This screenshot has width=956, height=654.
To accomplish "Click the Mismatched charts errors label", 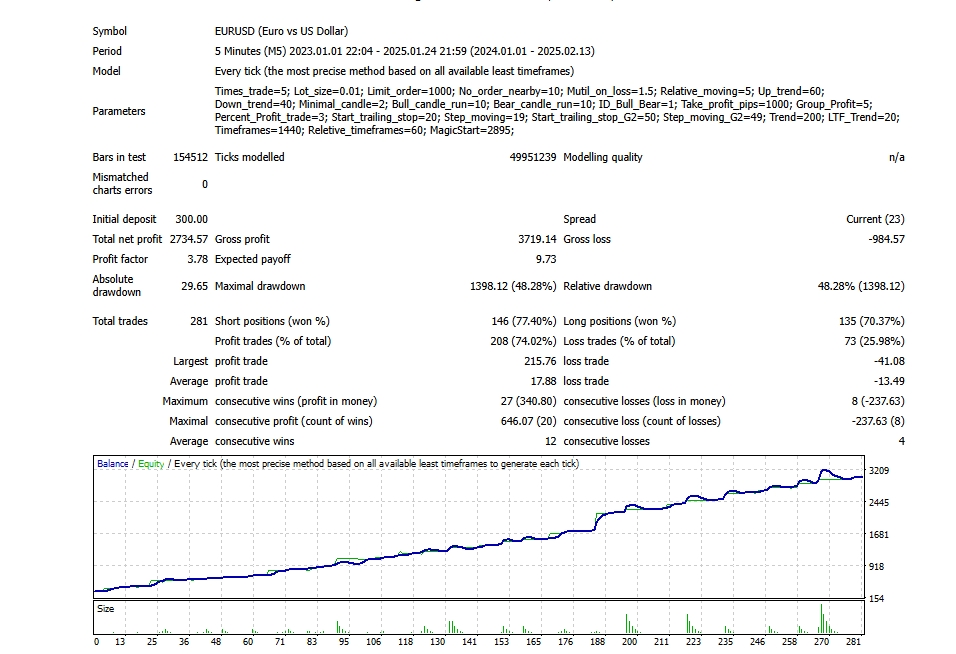I will [122, 184].
